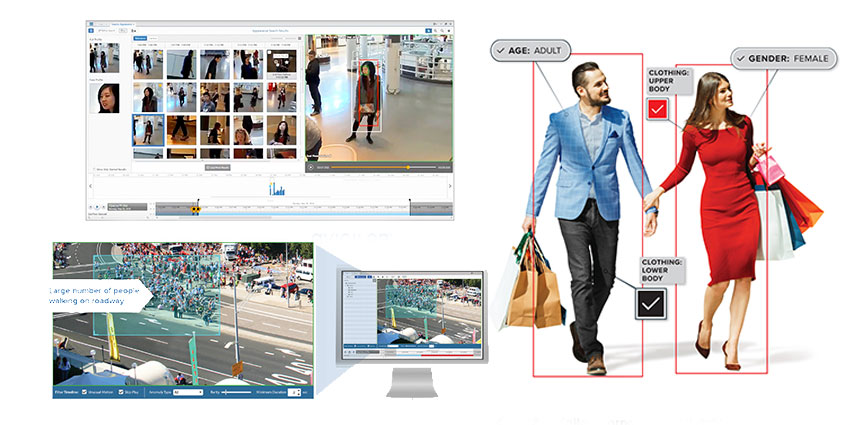Click the red detection box on video woman
The image size is (850, 425).
pos(369,93)
